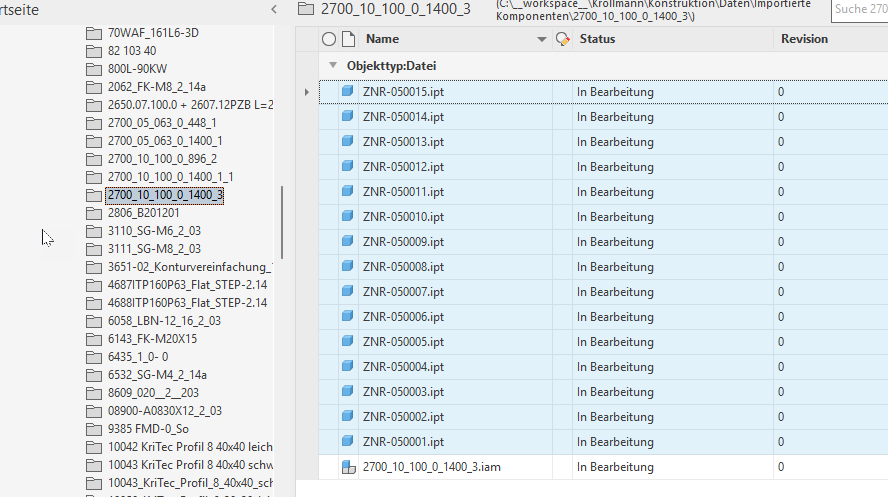Collapse the left navigation pane chevron

[x=275, y=9]
